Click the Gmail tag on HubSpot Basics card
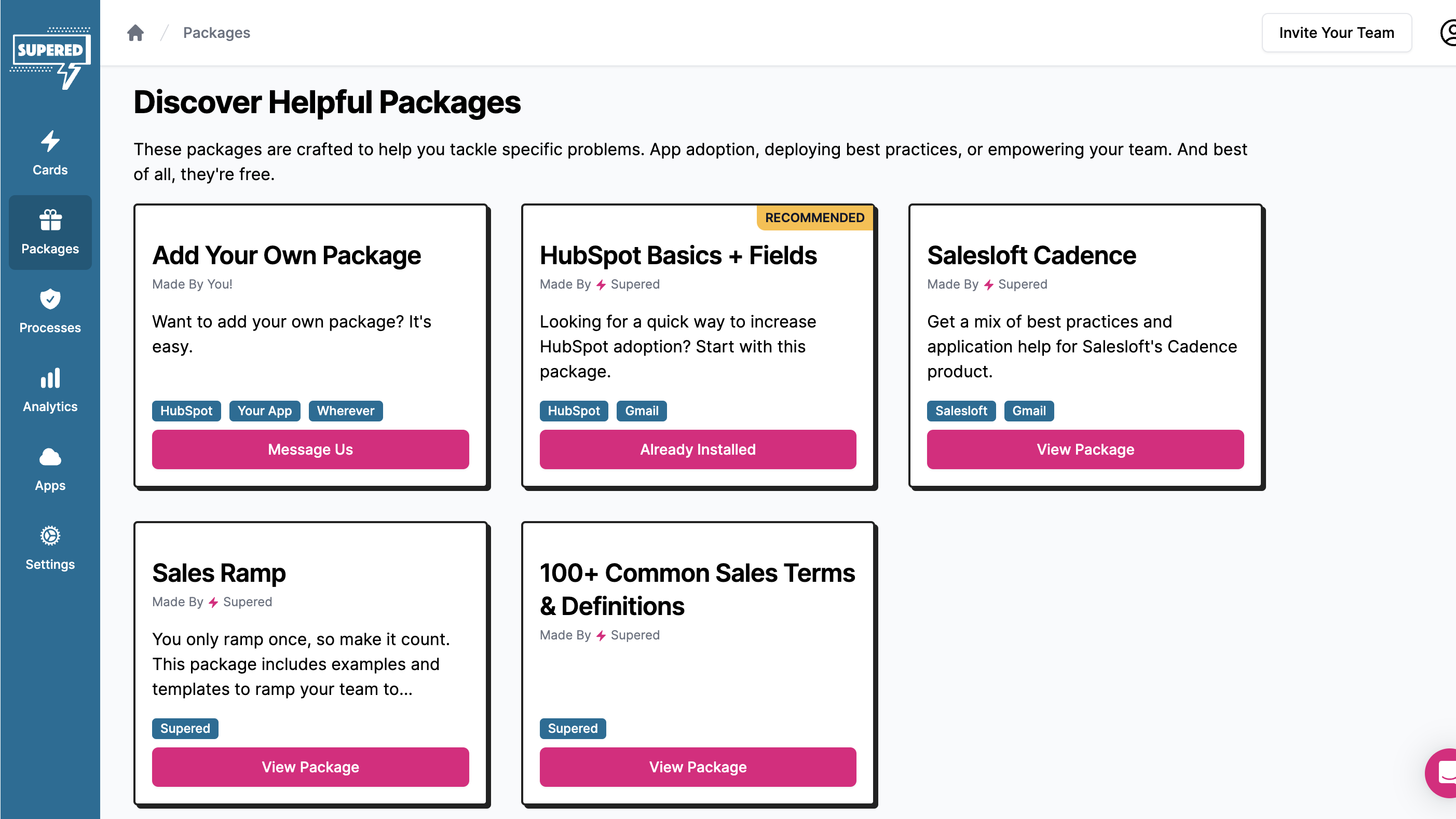This screenshot has height=819, width=1456. (x=641, y=411)
